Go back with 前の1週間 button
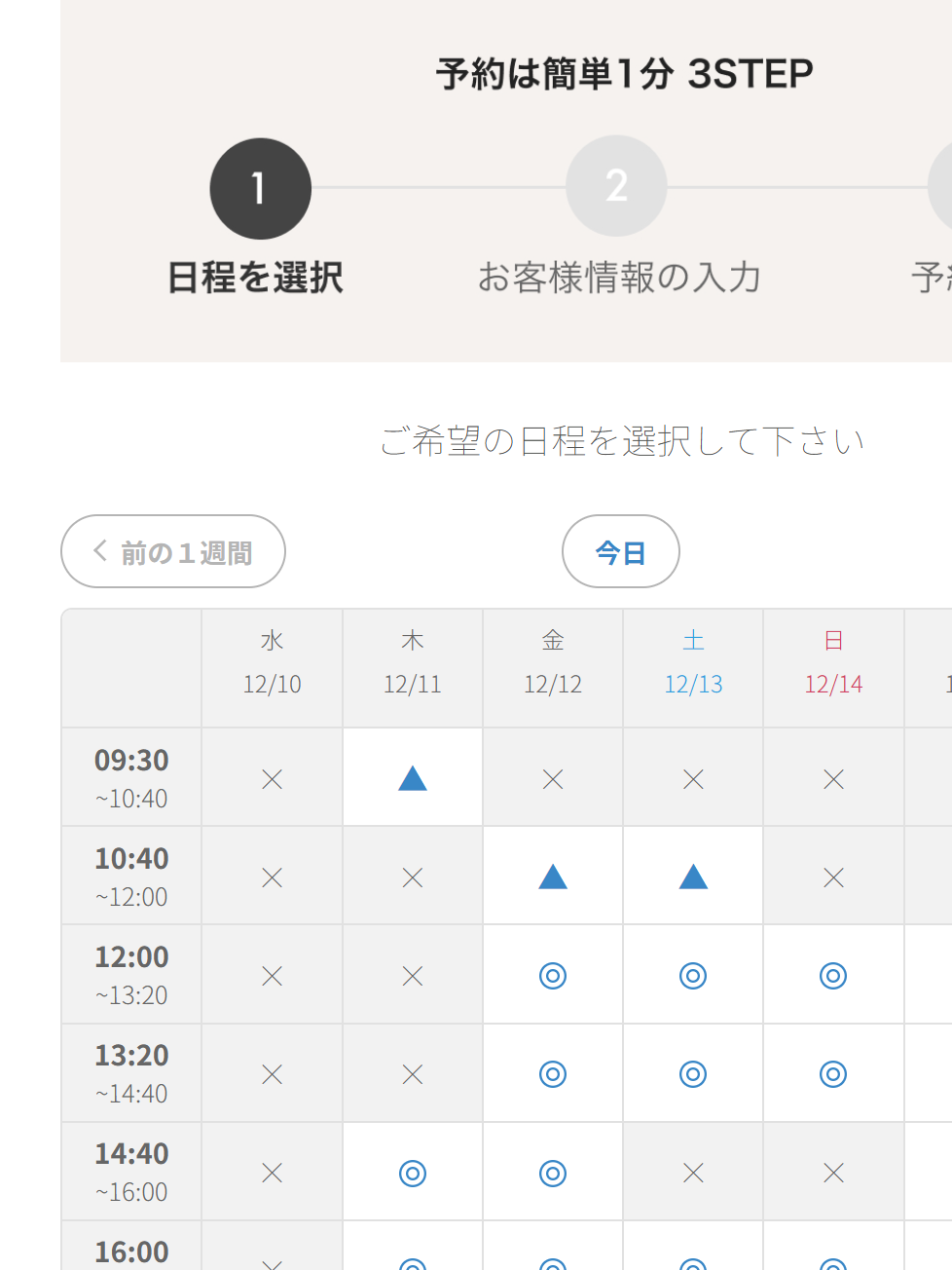 (173, 552)
